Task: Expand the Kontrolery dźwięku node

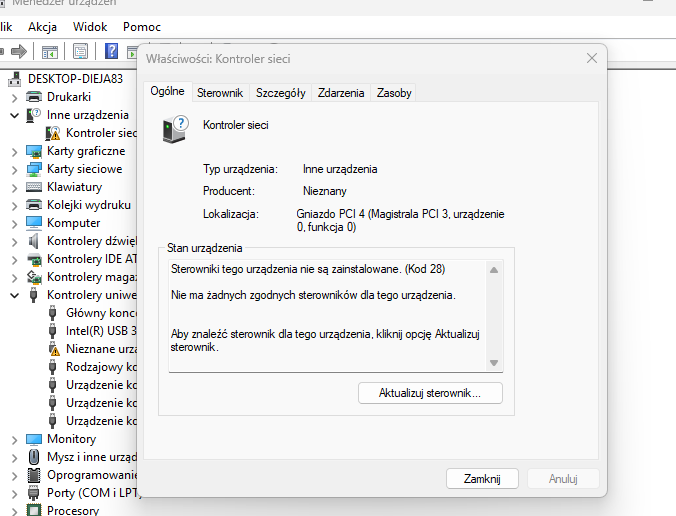Action: [14, 242]
